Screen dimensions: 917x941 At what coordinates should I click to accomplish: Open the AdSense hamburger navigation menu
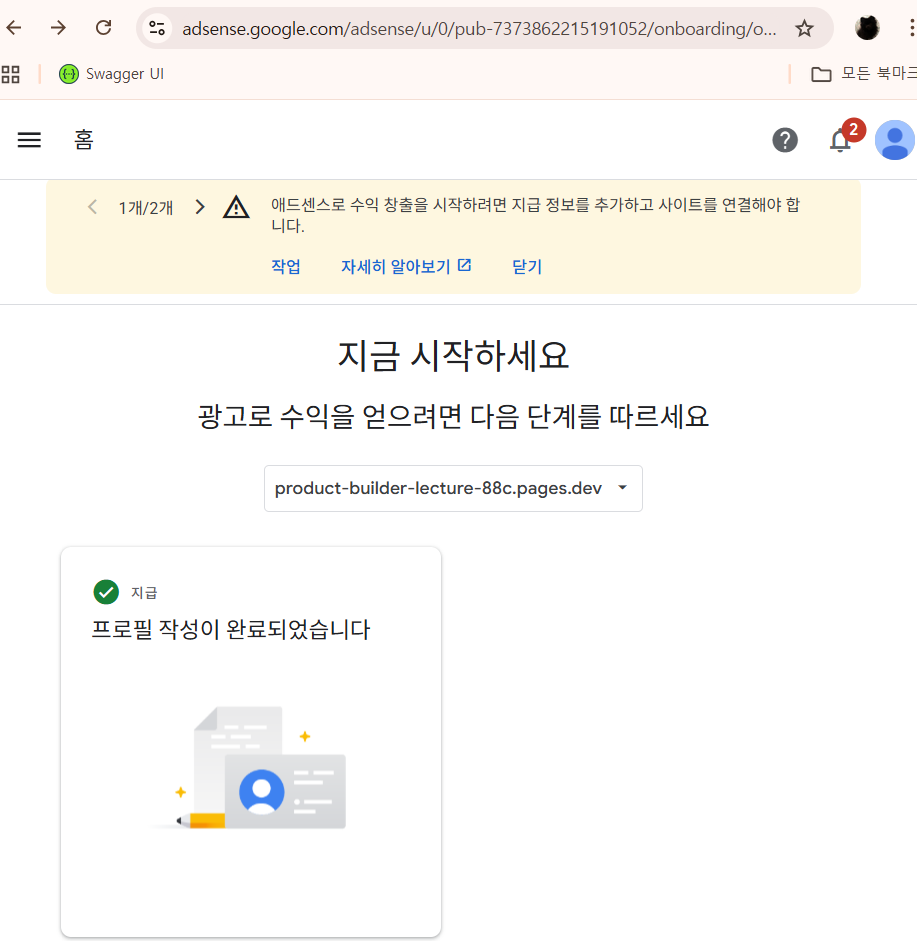point(29,140)
